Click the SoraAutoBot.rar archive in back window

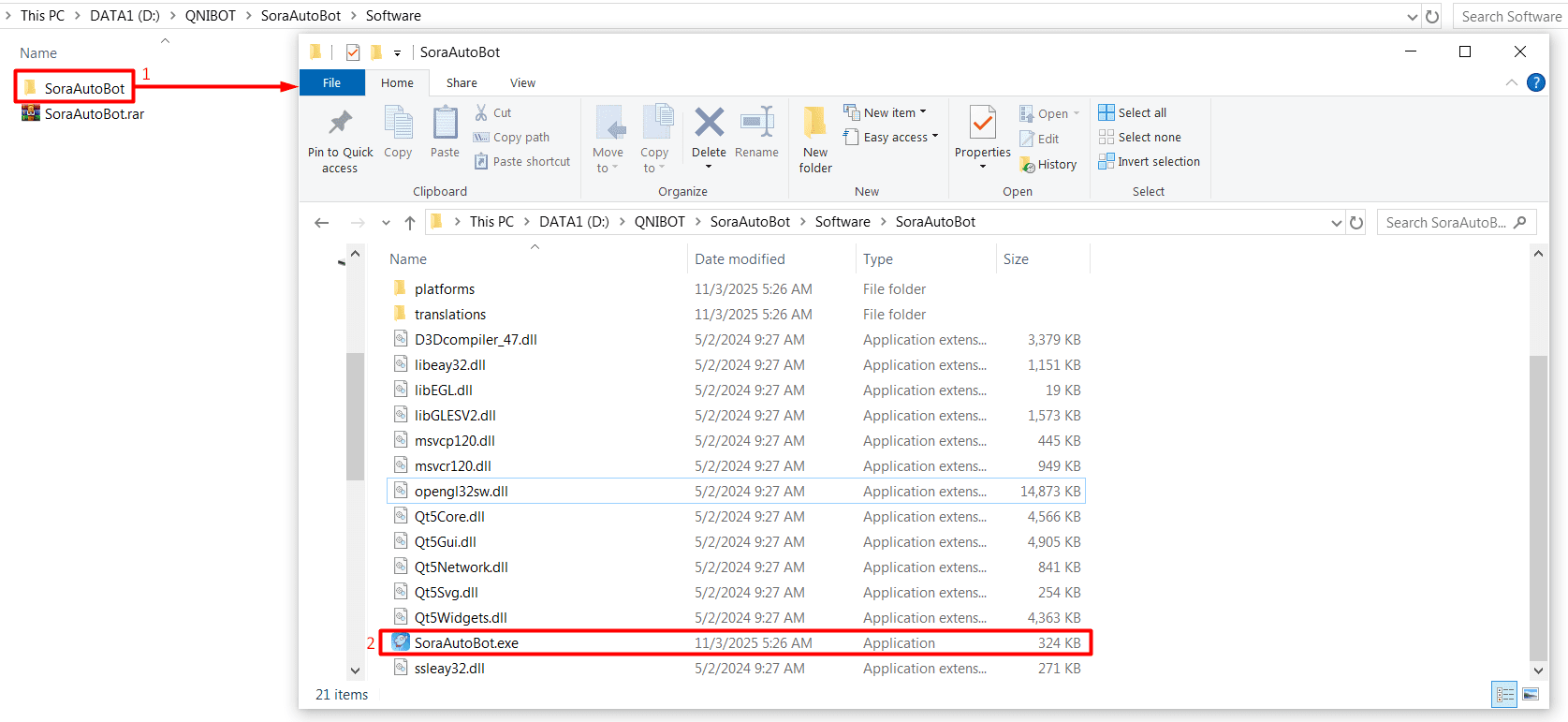click(83, 113)
